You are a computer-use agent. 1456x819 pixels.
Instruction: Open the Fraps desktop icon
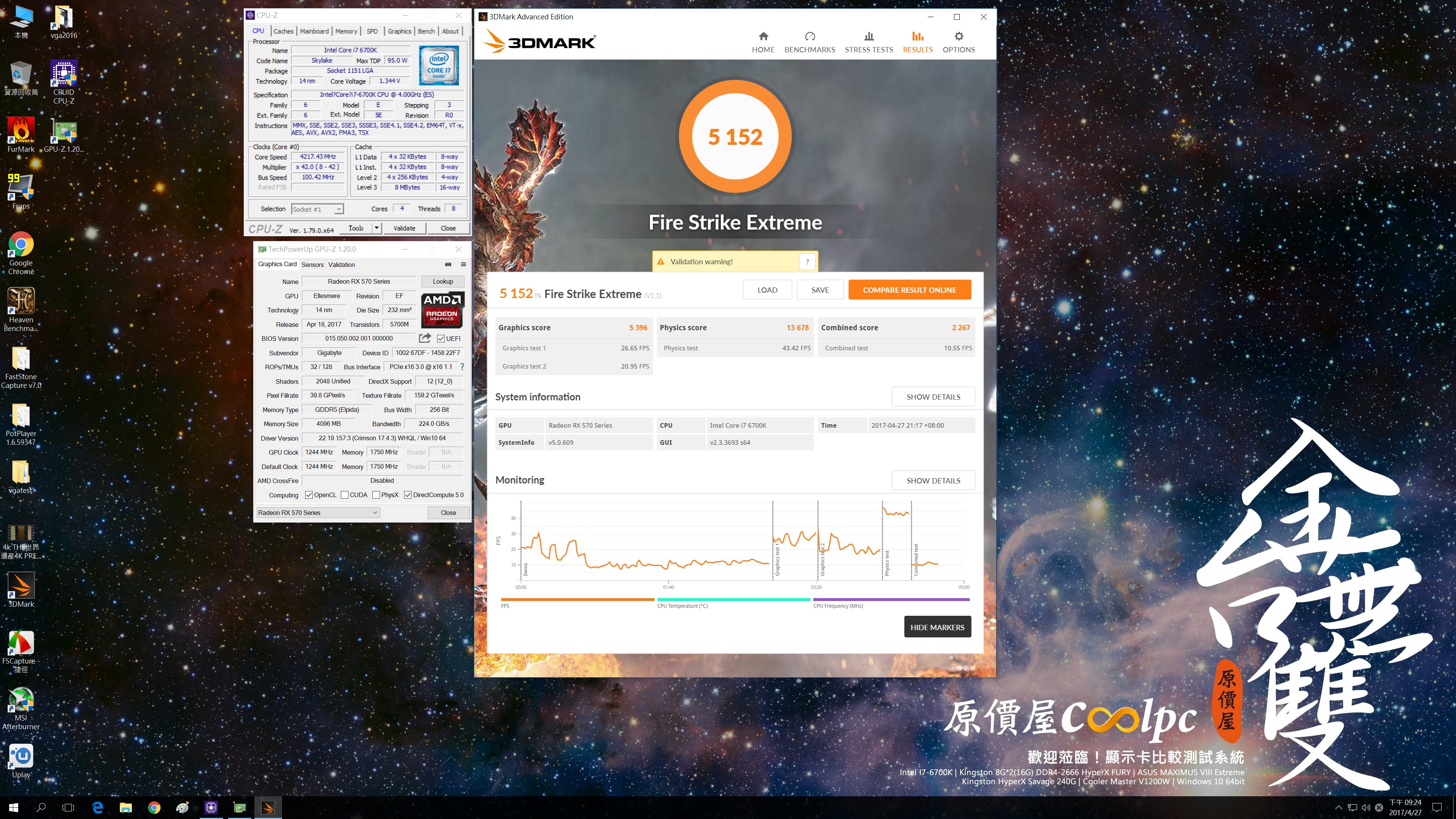point(21,191)
